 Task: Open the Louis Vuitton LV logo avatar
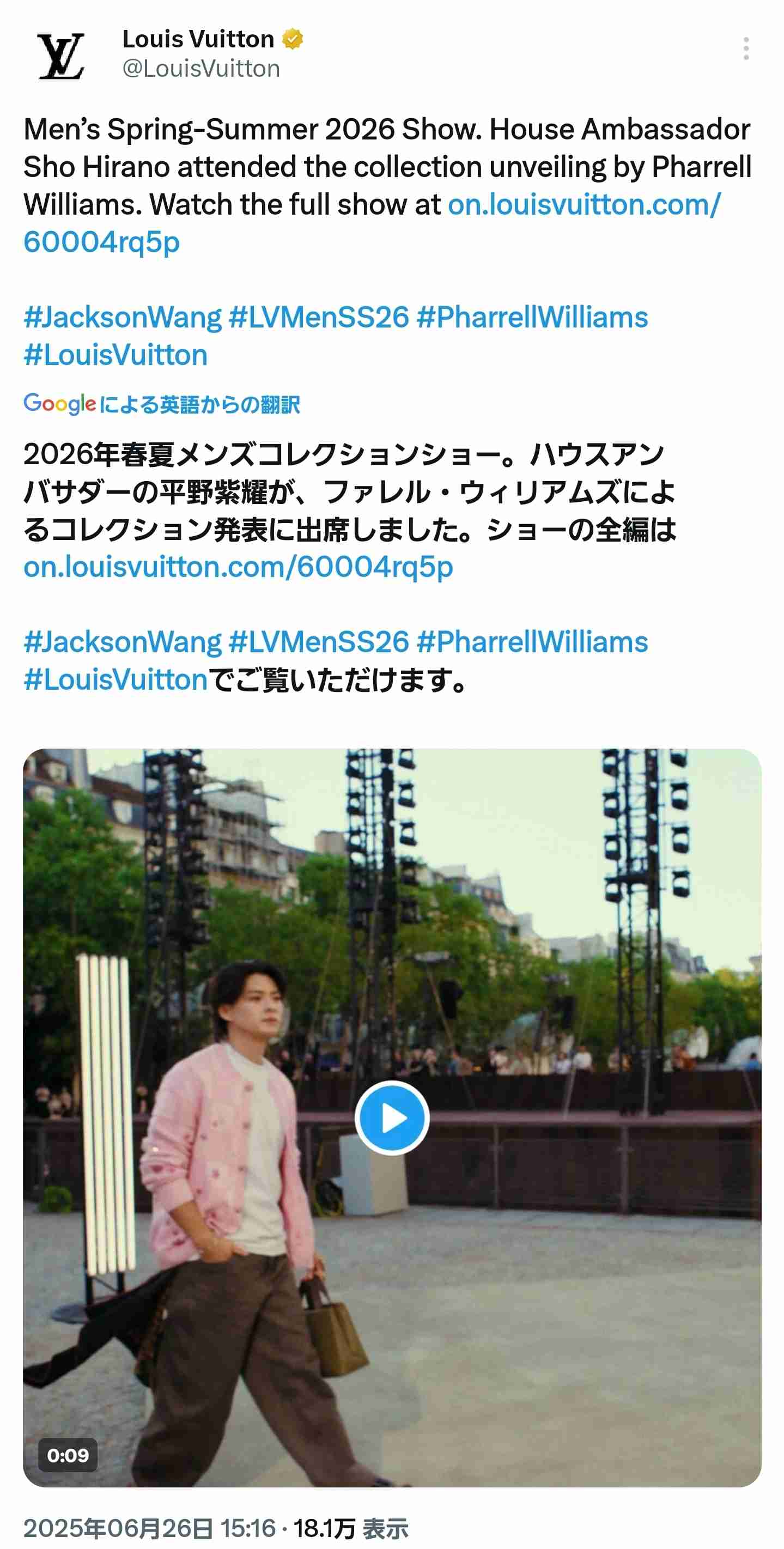[x=60, y=56]
